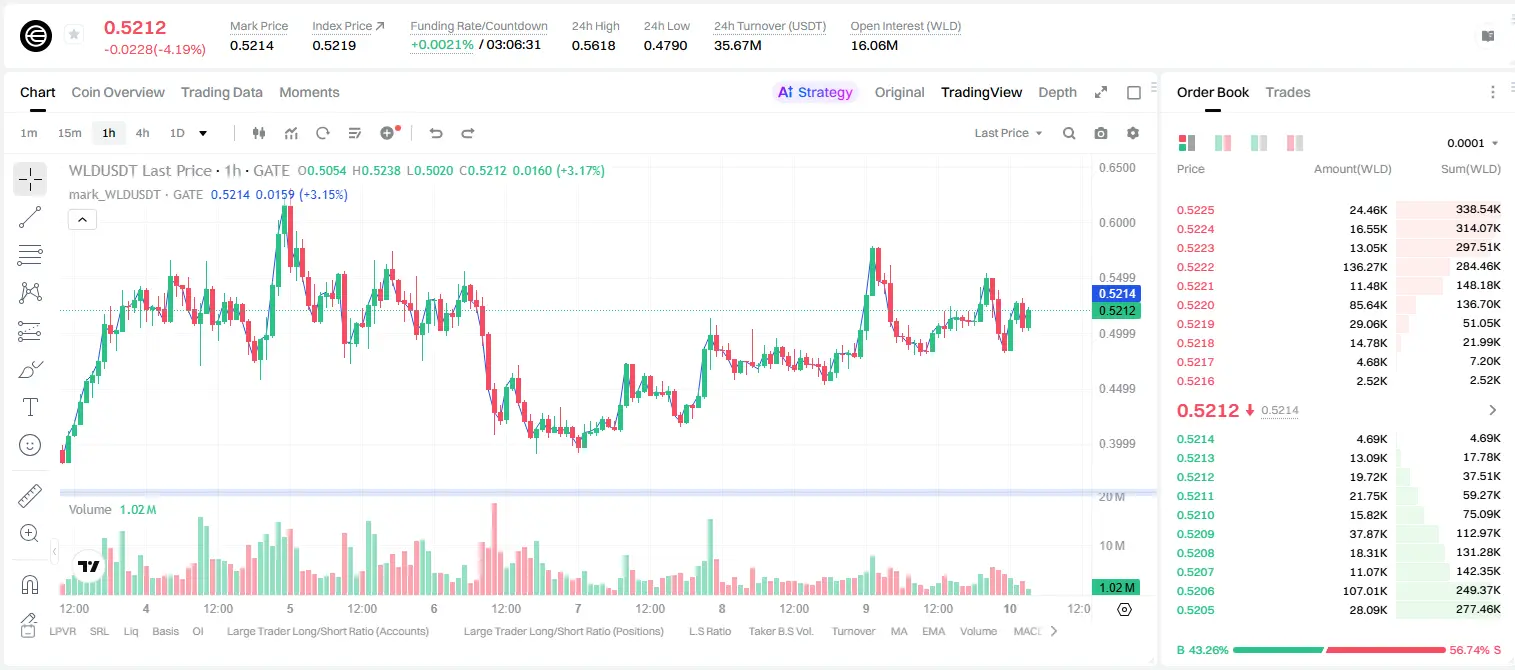
Task: Open chart settings gear icon
Action: (1133, 133)
